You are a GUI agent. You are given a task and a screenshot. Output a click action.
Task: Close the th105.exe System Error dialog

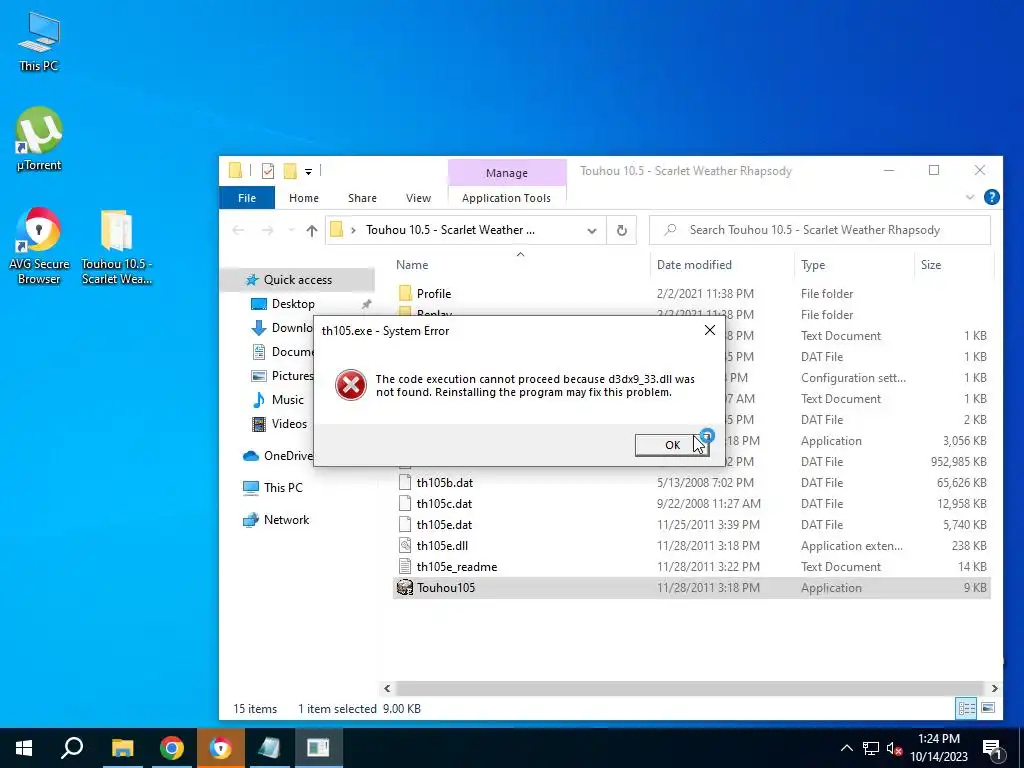pos(710,330)
